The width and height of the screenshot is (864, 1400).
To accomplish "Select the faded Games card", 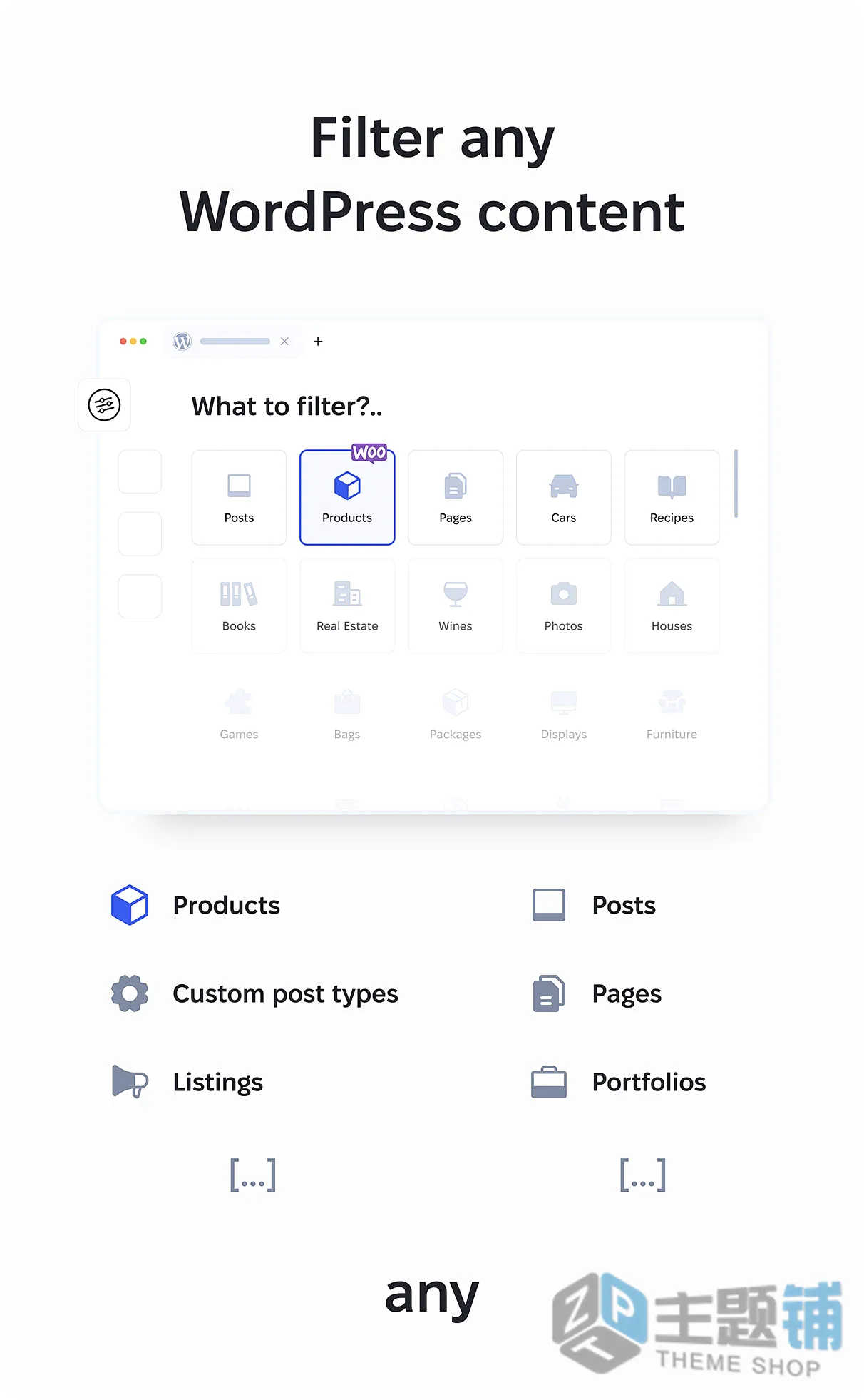I will click(x=239, y=714).
